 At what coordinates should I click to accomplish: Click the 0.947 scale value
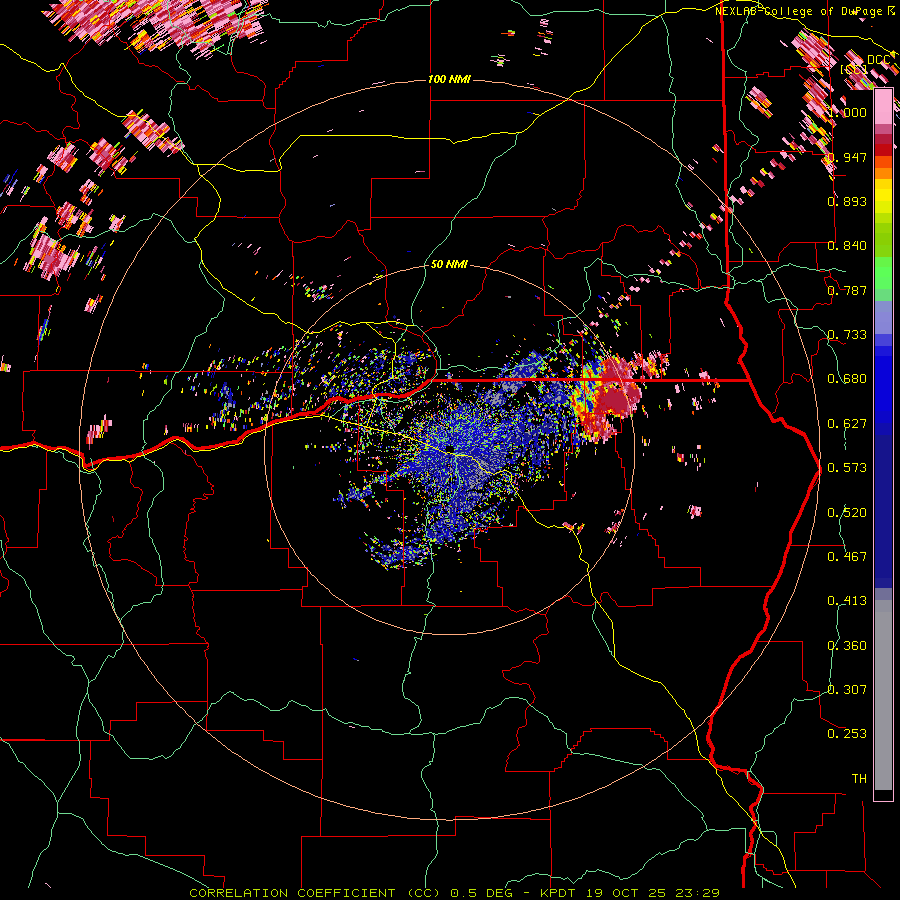(x=847, y=157)
